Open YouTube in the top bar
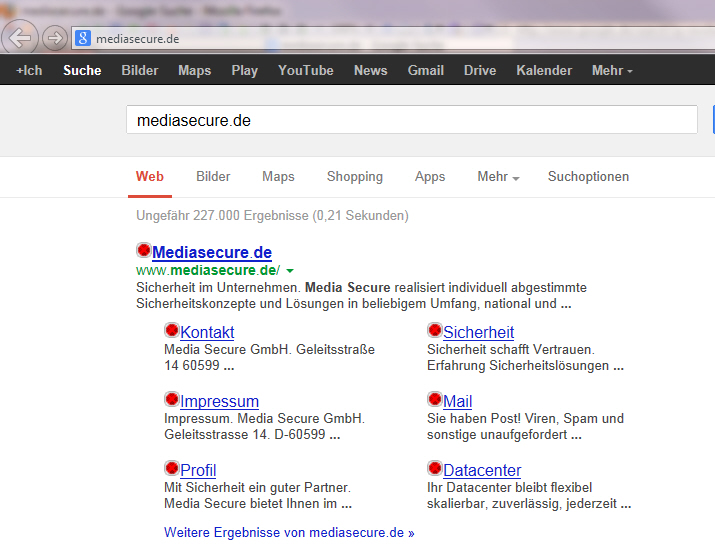Image resolution: width=715 pixels, height=552 pixels. [x=306, y=71]
